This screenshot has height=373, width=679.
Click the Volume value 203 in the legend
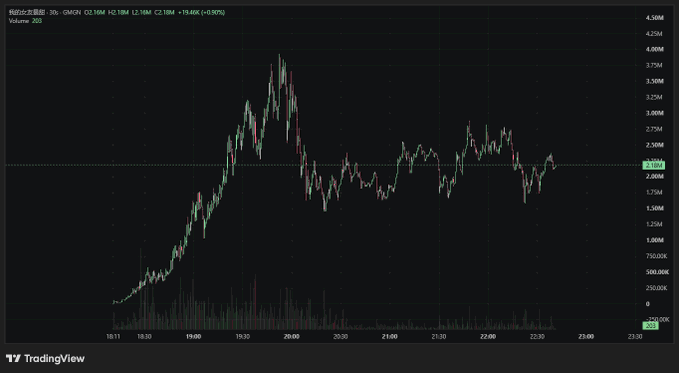[x=37, y=21]
